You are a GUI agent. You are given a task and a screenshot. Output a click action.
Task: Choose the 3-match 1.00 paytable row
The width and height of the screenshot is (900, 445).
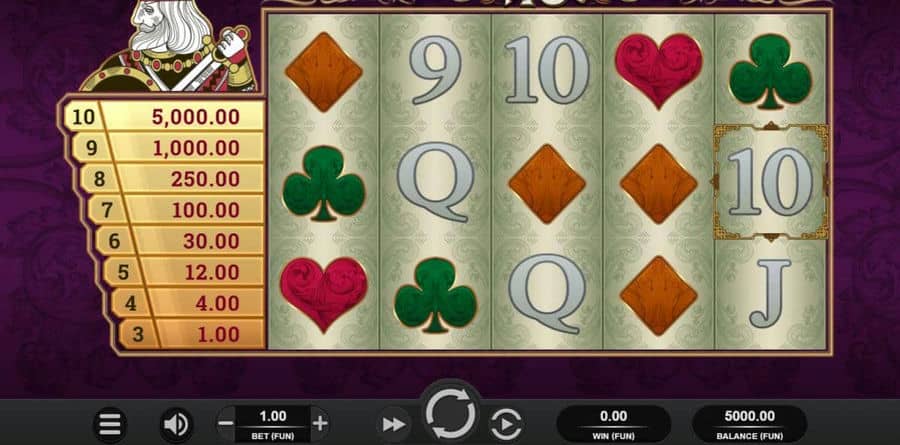[x=191, y=334]
